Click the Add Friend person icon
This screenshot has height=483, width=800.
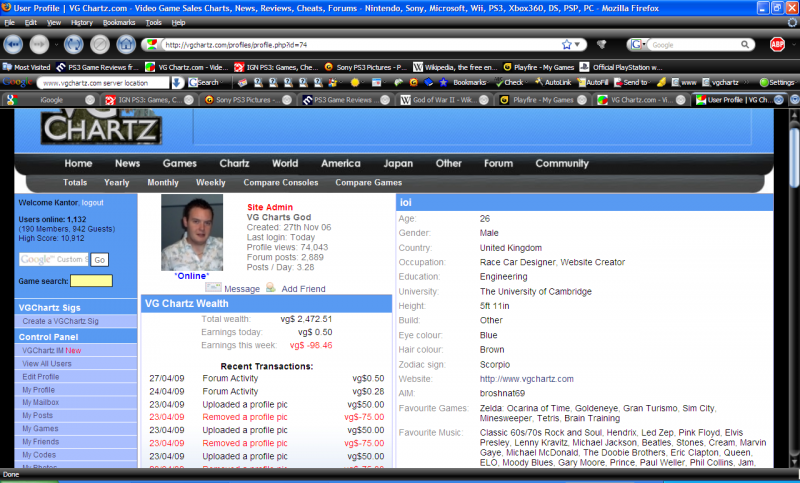point(270,288)
